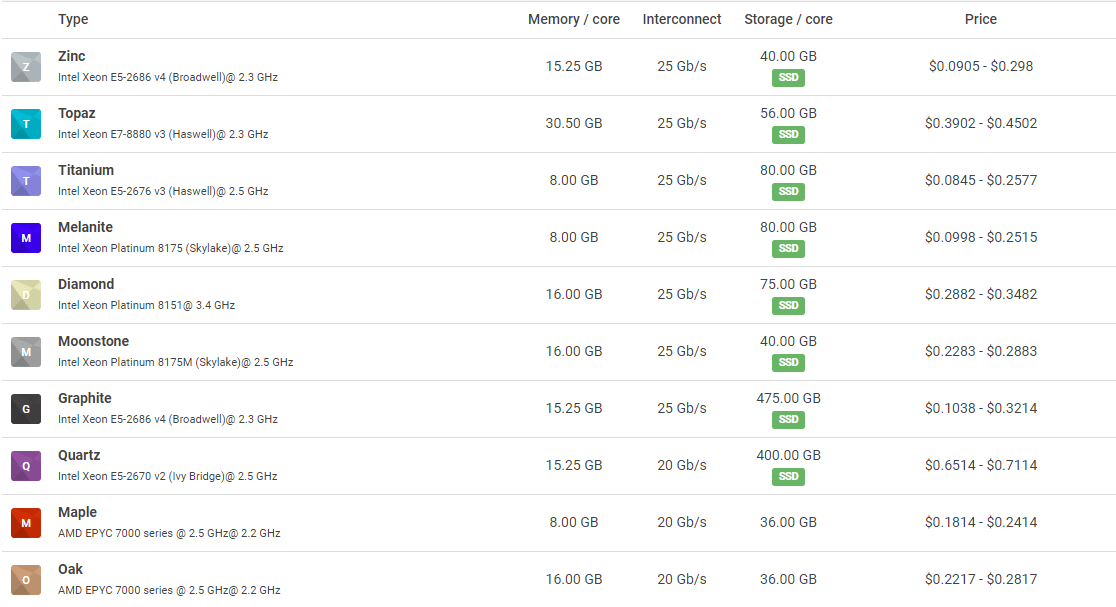The image size is (1116, 607).
Task: Click the Interconnect column header
Action: click(x=682, y=19)
